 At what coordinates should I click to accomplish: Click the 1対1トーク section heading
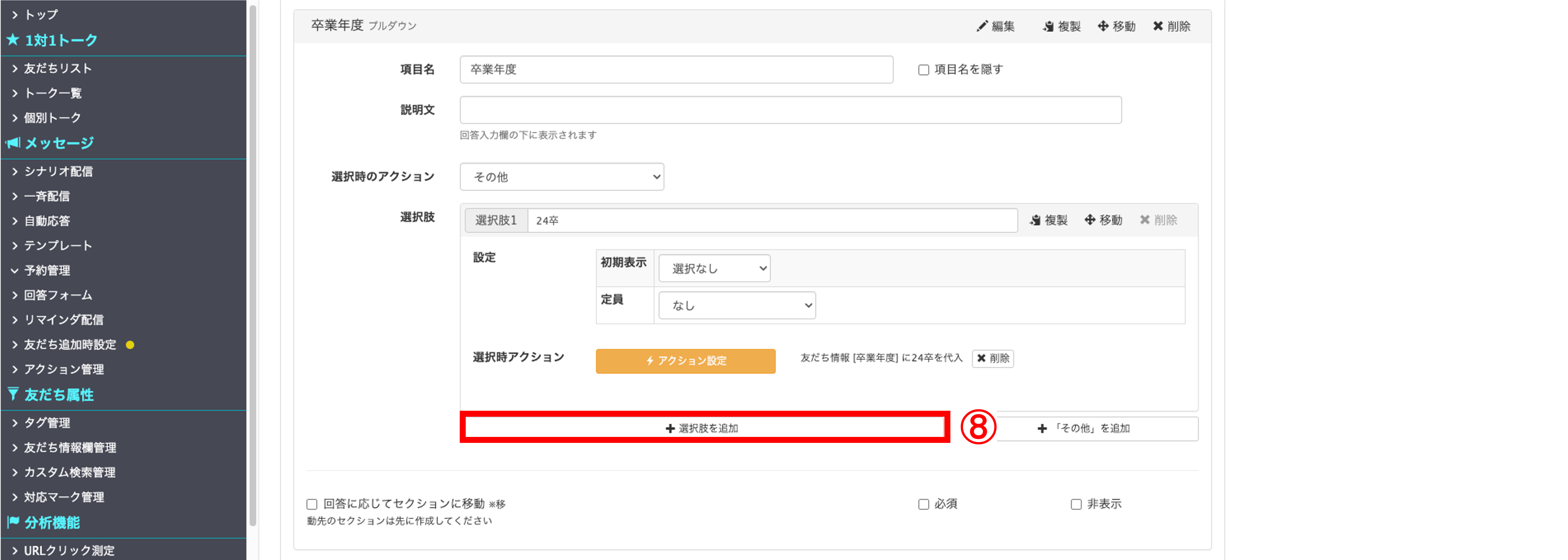tap(61, 40)
